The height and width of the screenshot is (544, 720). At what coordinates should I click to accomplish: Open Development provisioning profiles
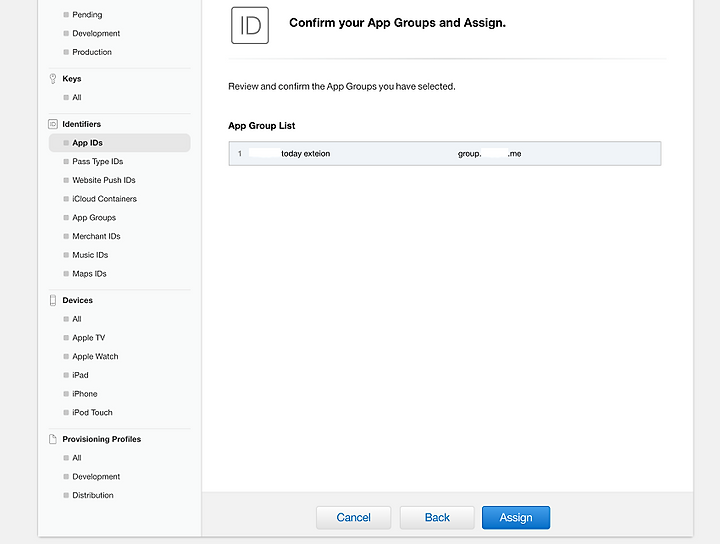96,477
